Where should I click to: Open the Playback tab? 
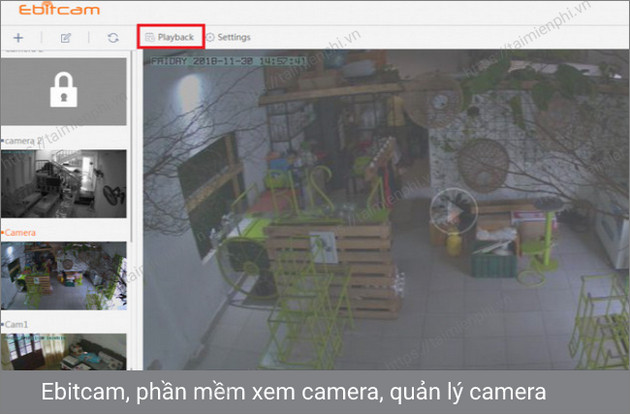[170, 37]
